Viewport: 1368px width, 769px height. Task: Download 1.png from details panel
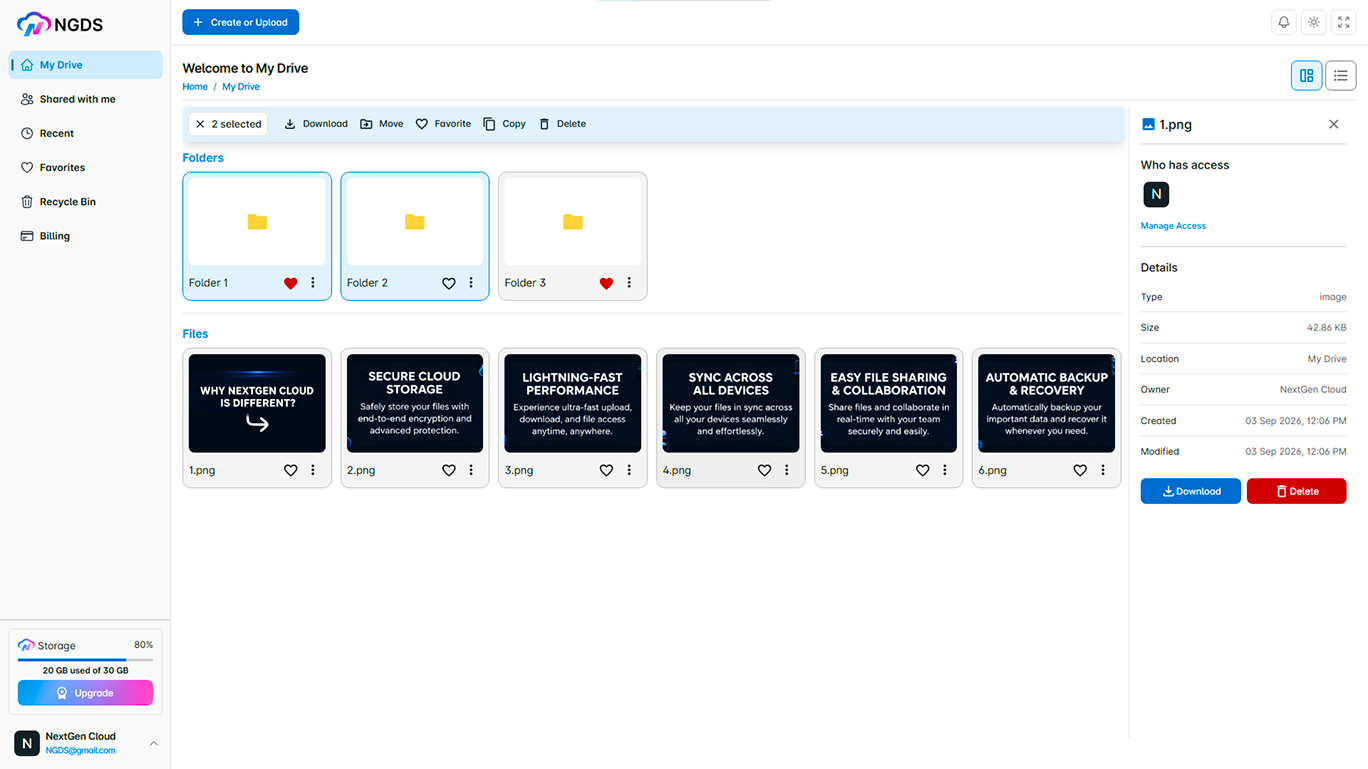point(1191,491)
